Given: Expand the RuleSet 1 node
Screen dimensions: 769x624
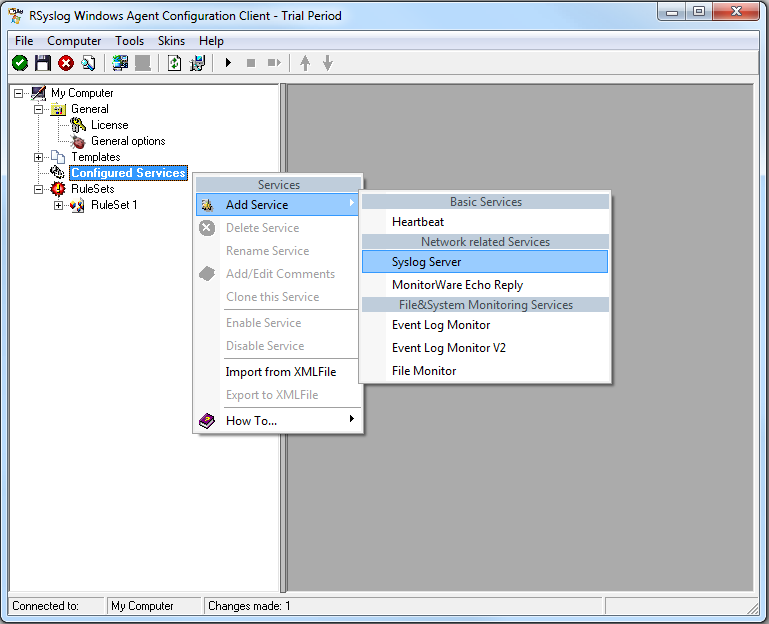Looking at the screenshot, I should tap(58, 206).
